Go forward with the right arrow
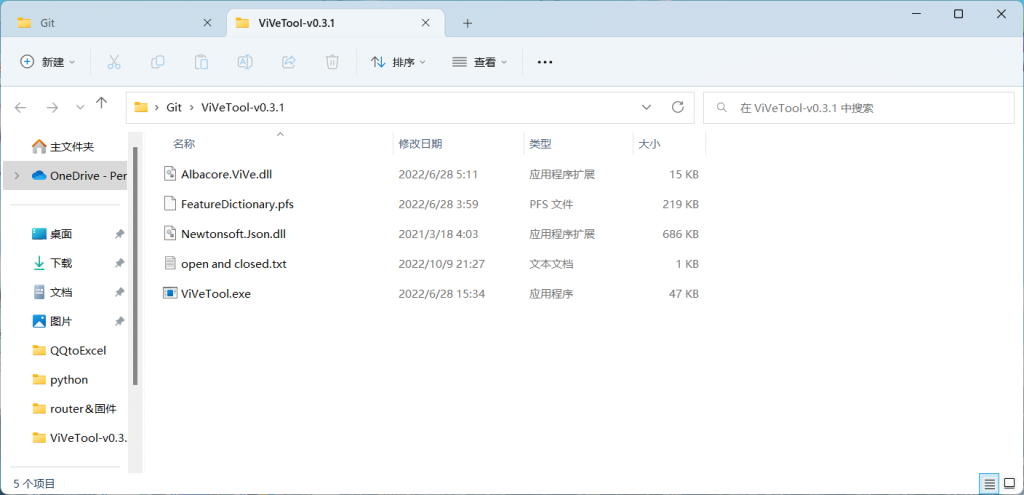Viewport: 1024px width, 495px height. click(x=52, y=108)
